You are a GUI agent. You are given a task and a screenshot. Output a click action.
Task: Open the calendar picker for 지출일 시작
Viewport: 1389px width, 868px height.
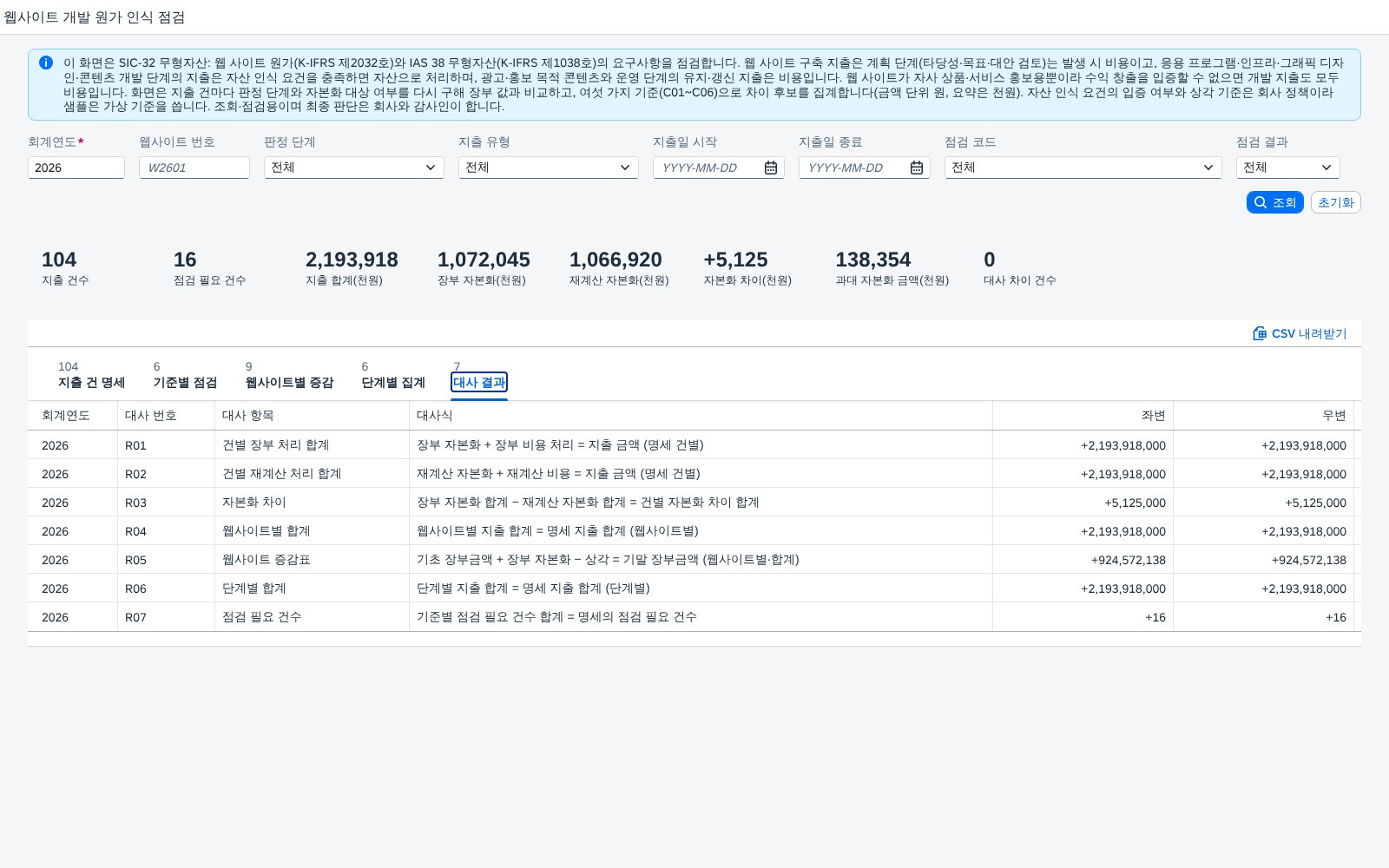(771, 168)
